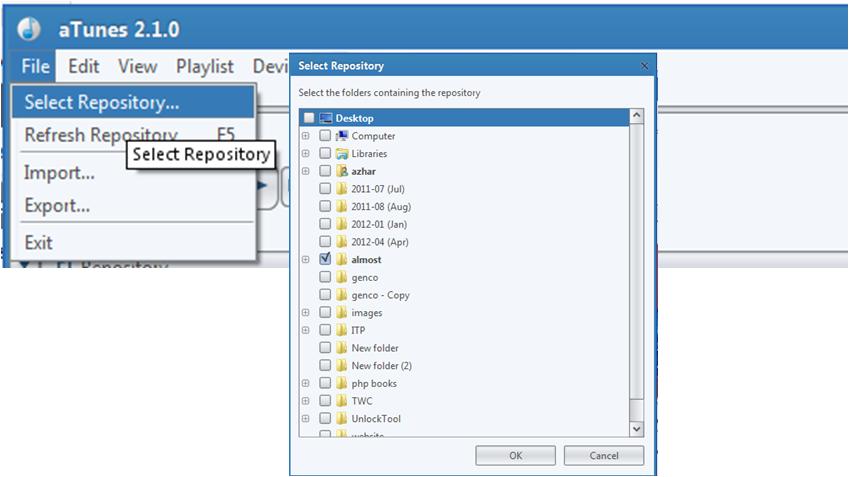
Task: Uncheck the almost folder checkbox
Action: (x=325, y=259)
